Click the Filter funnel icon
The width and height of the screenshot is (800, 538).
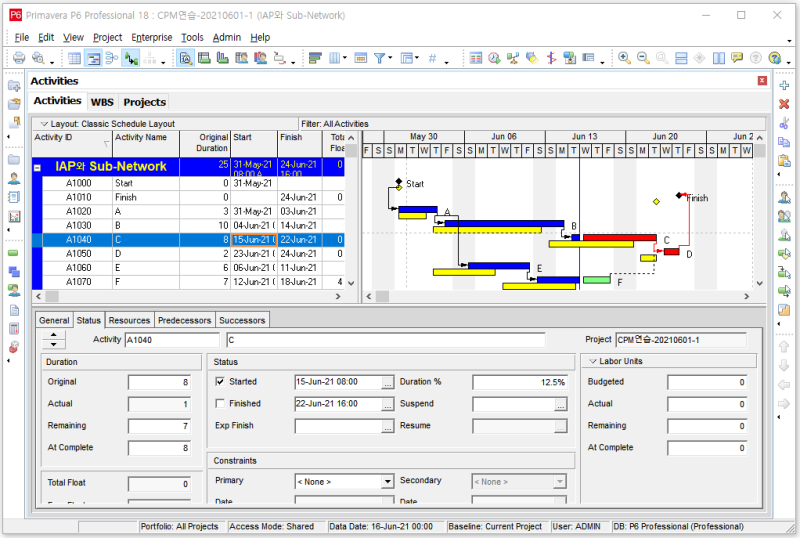point(379,58)
